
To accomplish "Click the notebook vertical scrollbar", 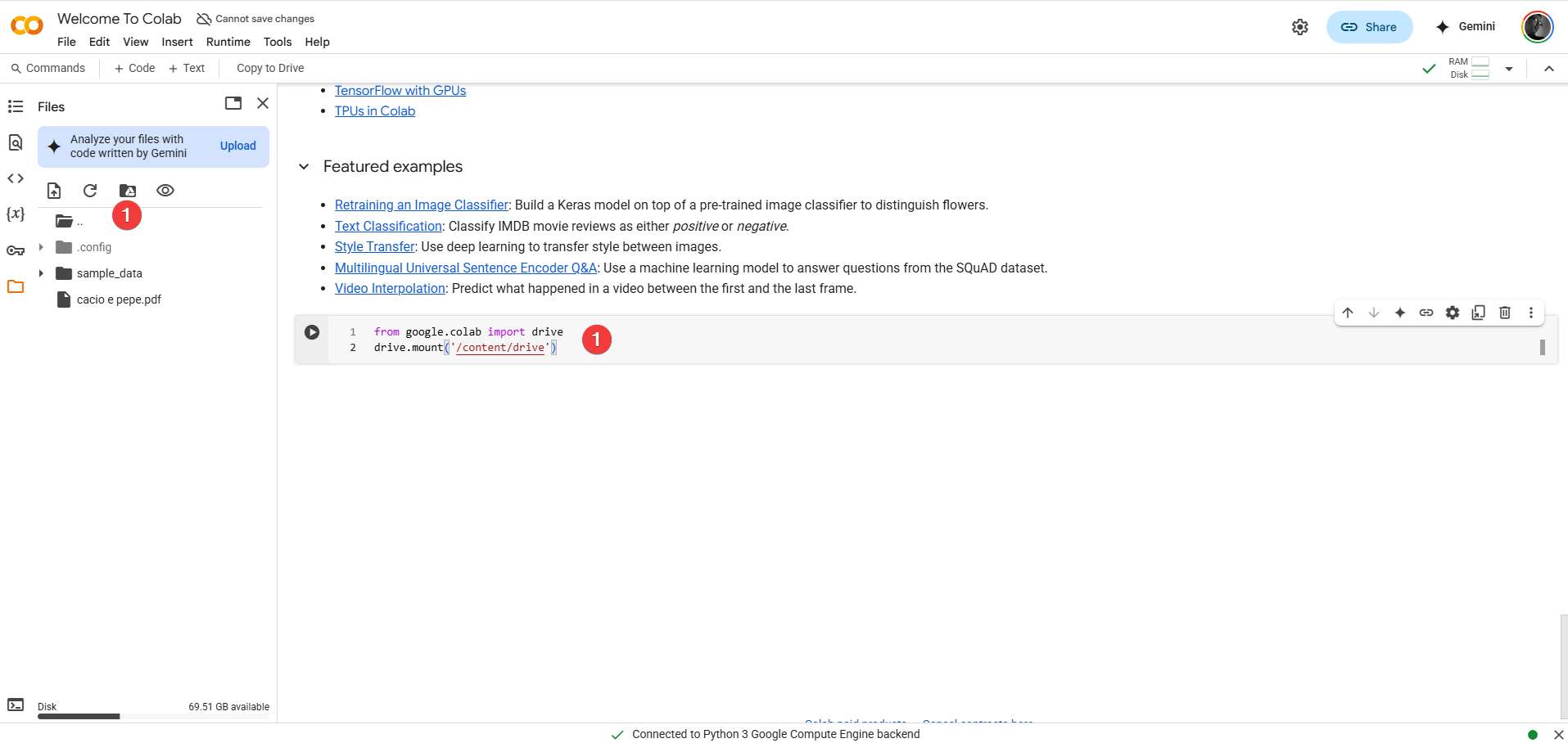I will coord(1564,667).
